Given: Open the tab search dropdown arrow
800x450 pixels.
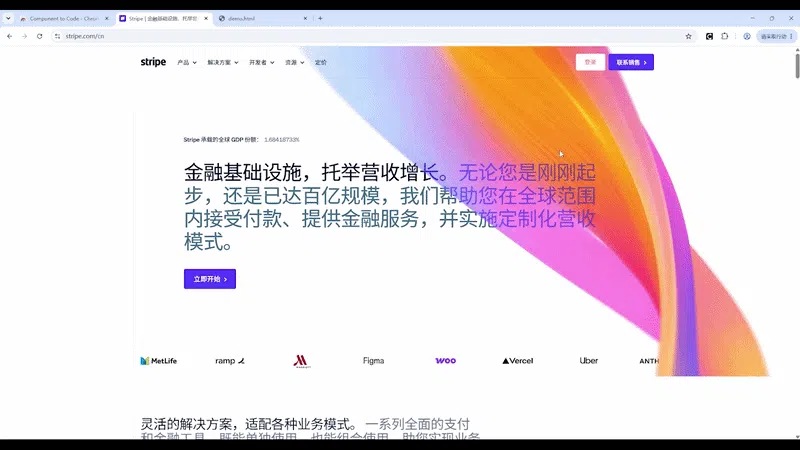Looking at the screenshot, I should (x=8, y=18).
